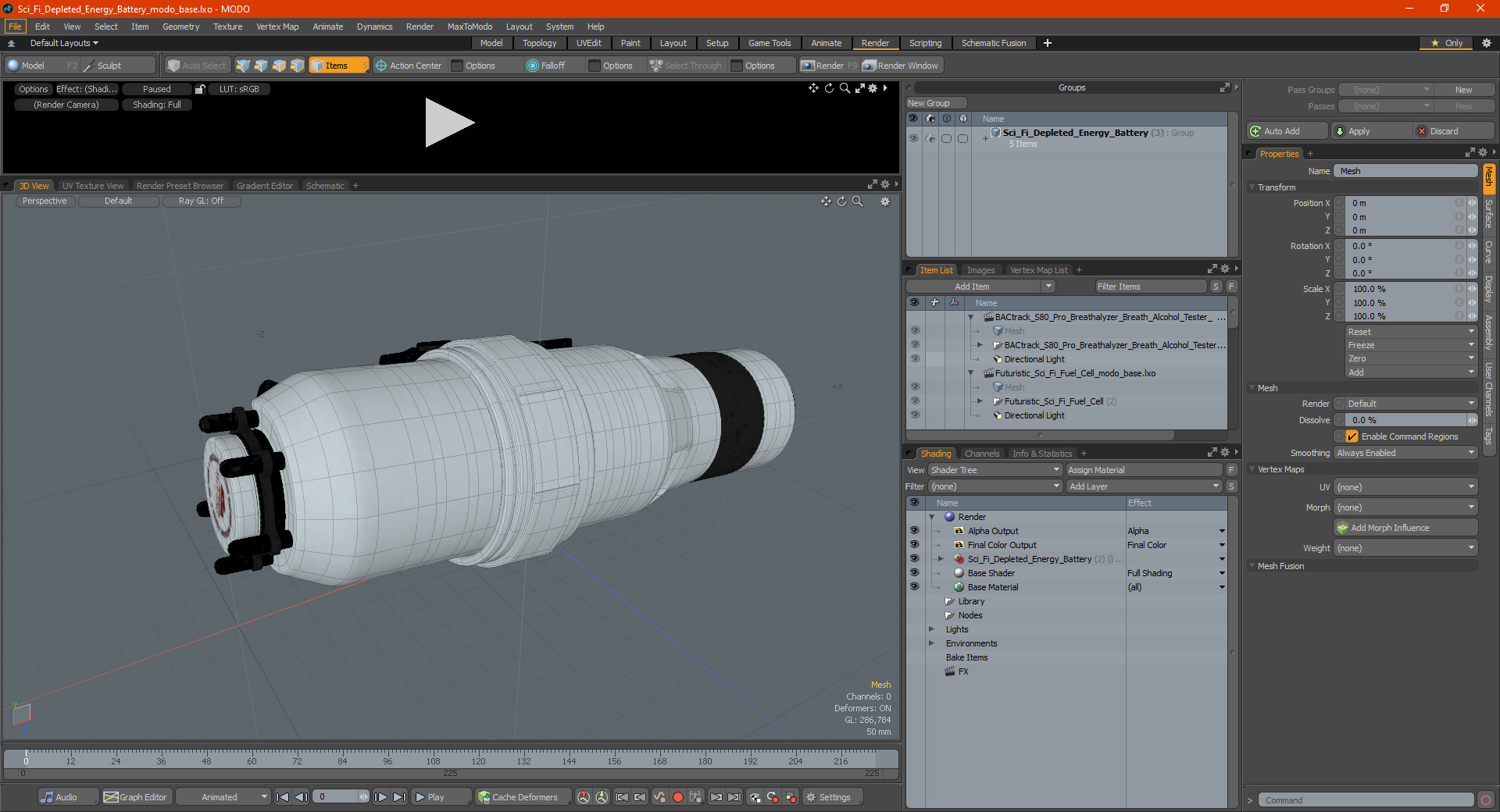Expand the Environments tree entry

point(931,643)
